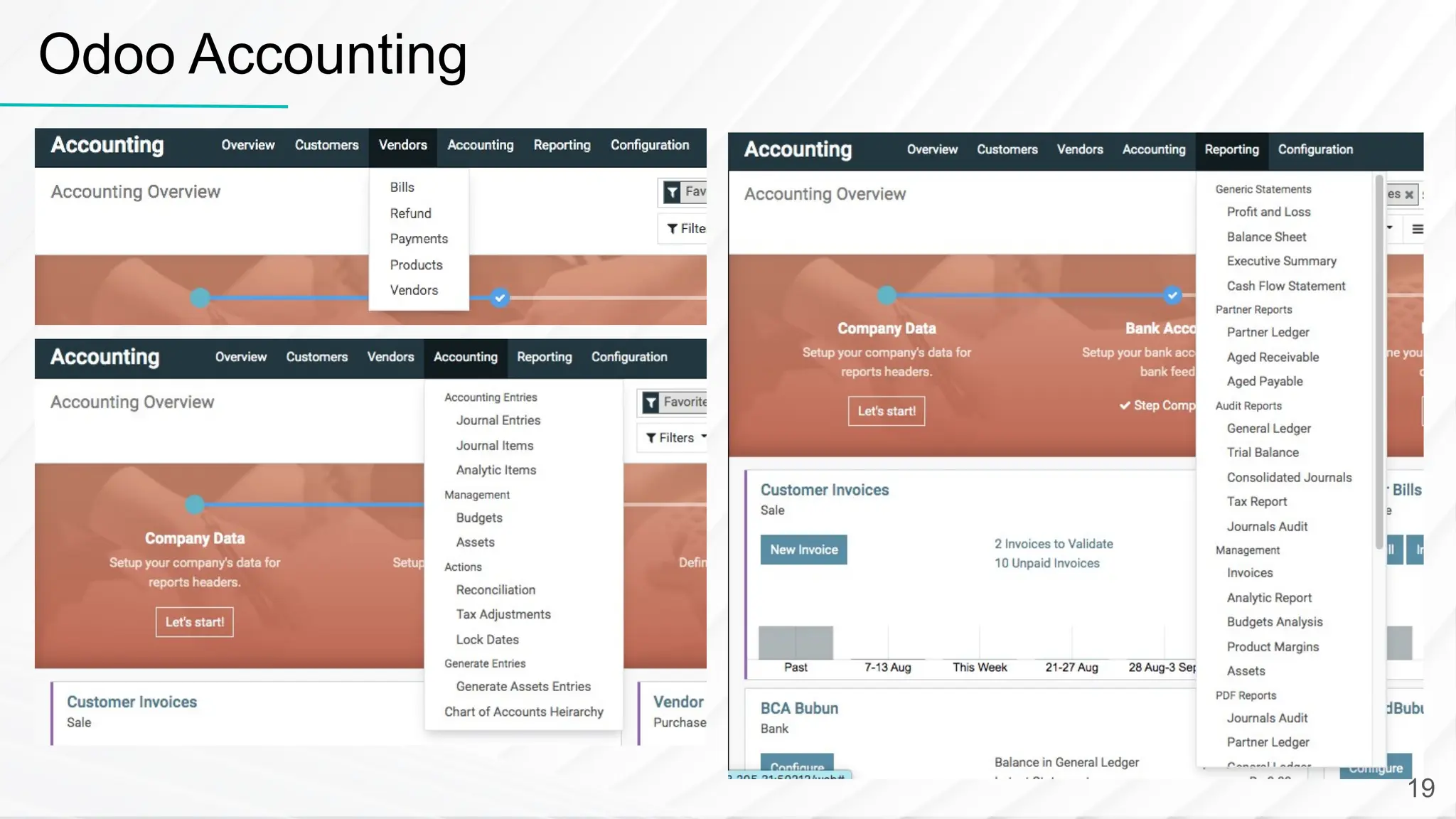1456x819 pixels.
Task: Select Budgets Analysis
Action: [1275, 621]
